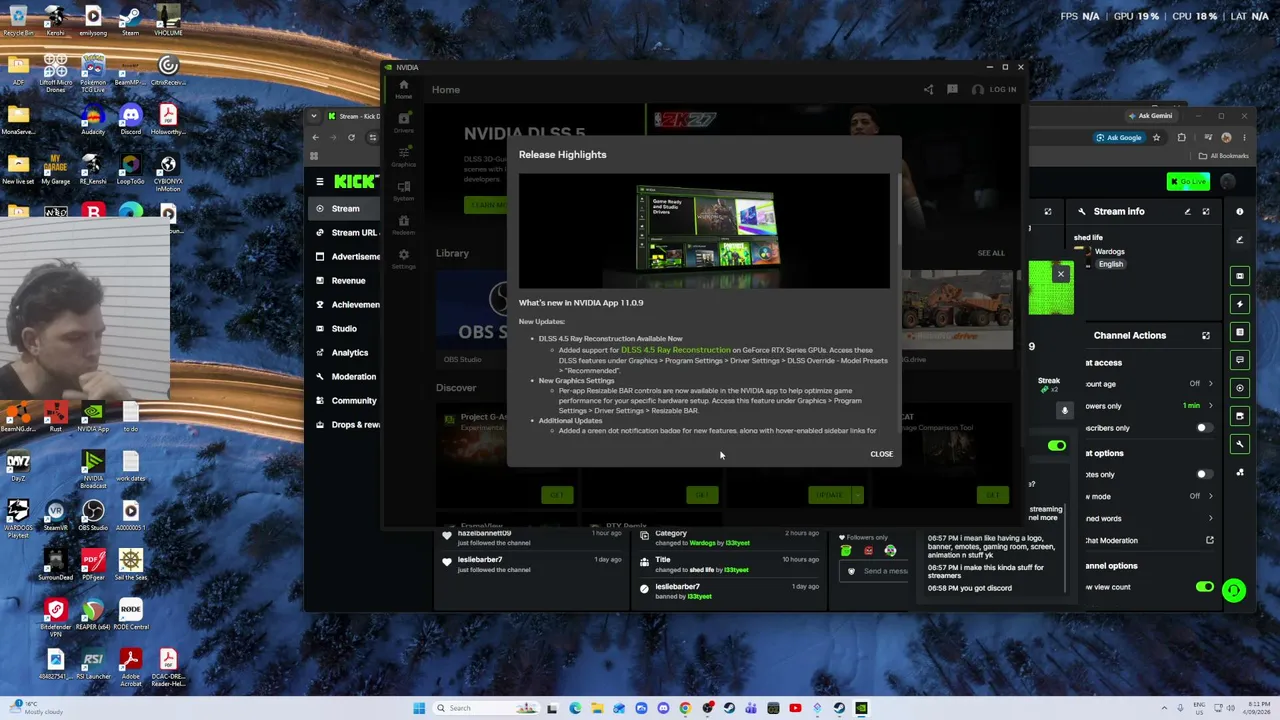The image size is (1280, 720).
Task: Open Stream in the Kick dashboard menu
Action: 345,208
